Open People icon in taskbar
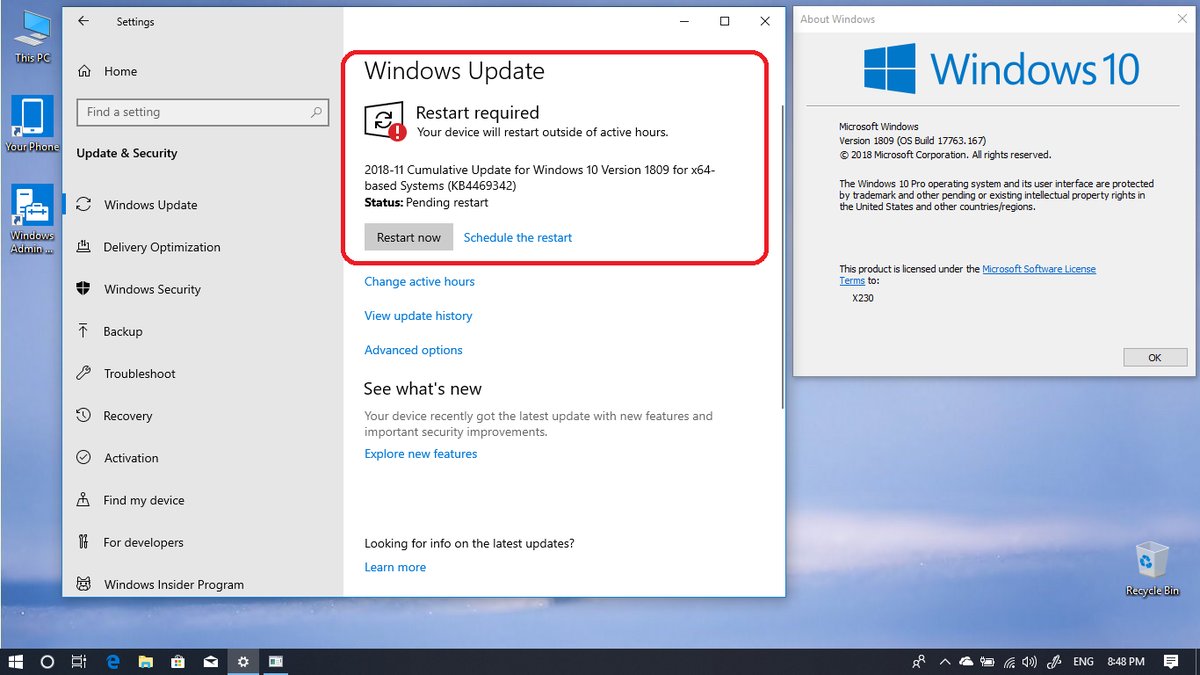Viewport: 1200px width, 675px height. point(919,661)
